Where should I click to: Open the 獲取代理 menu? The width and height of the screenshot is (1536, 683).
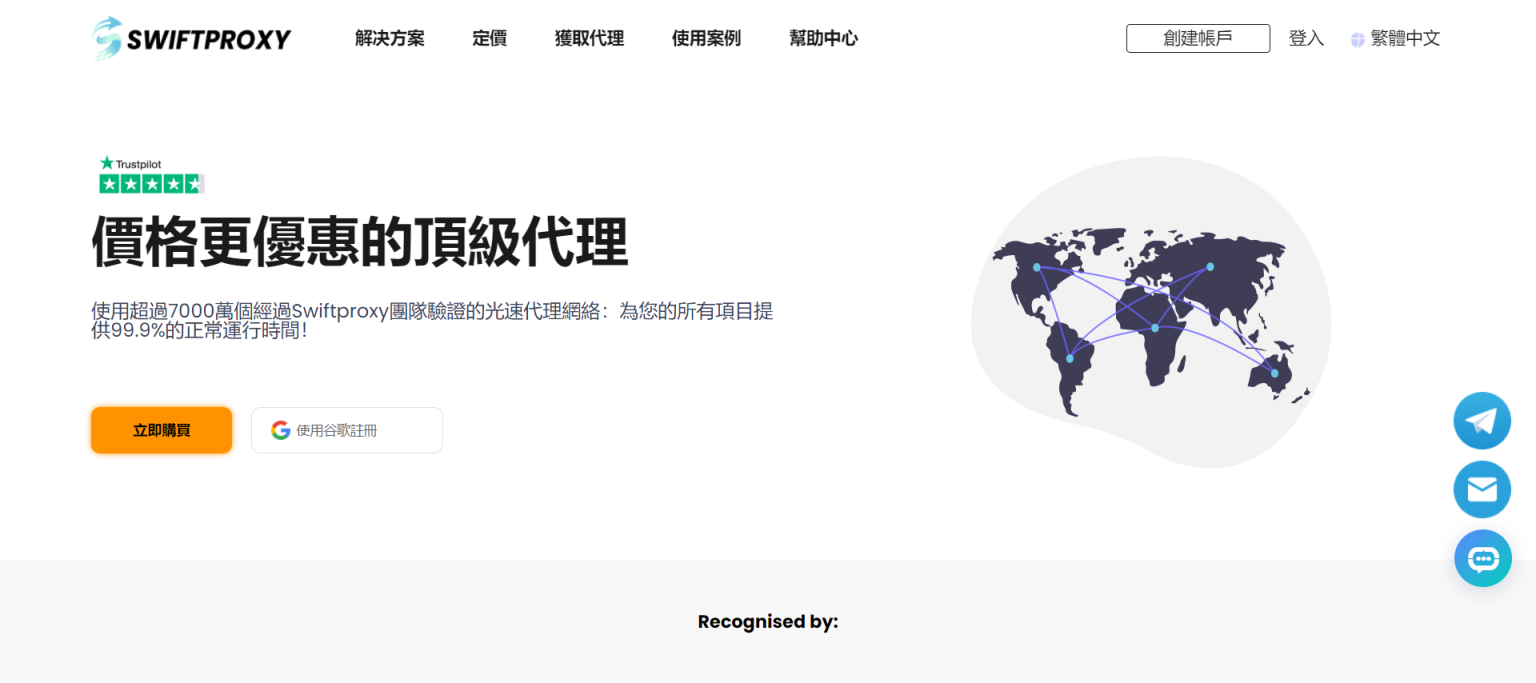tap(589, 38)
